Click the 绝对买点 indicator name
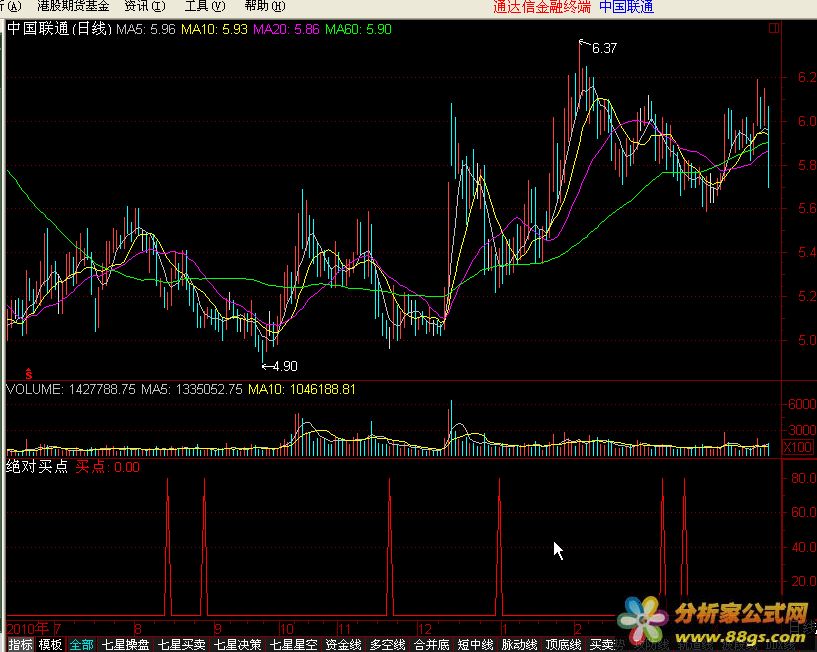 (x=38, y=466)
